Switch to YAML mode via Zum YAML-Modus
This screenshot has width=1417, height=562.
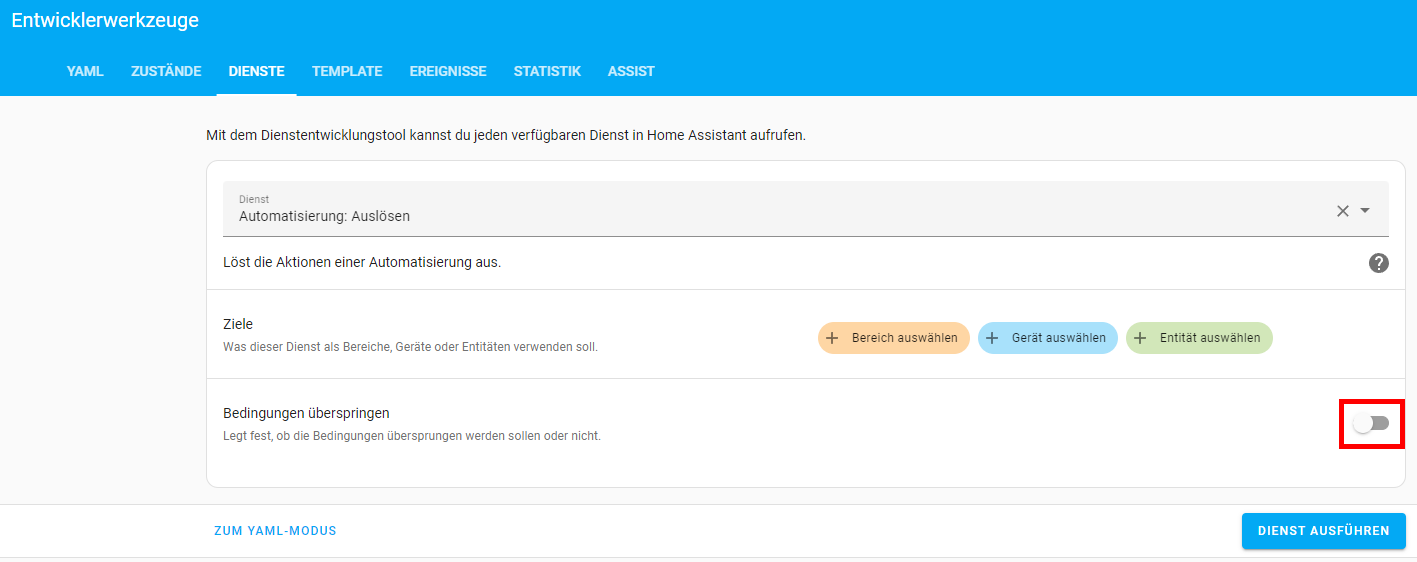pos(275,531)
